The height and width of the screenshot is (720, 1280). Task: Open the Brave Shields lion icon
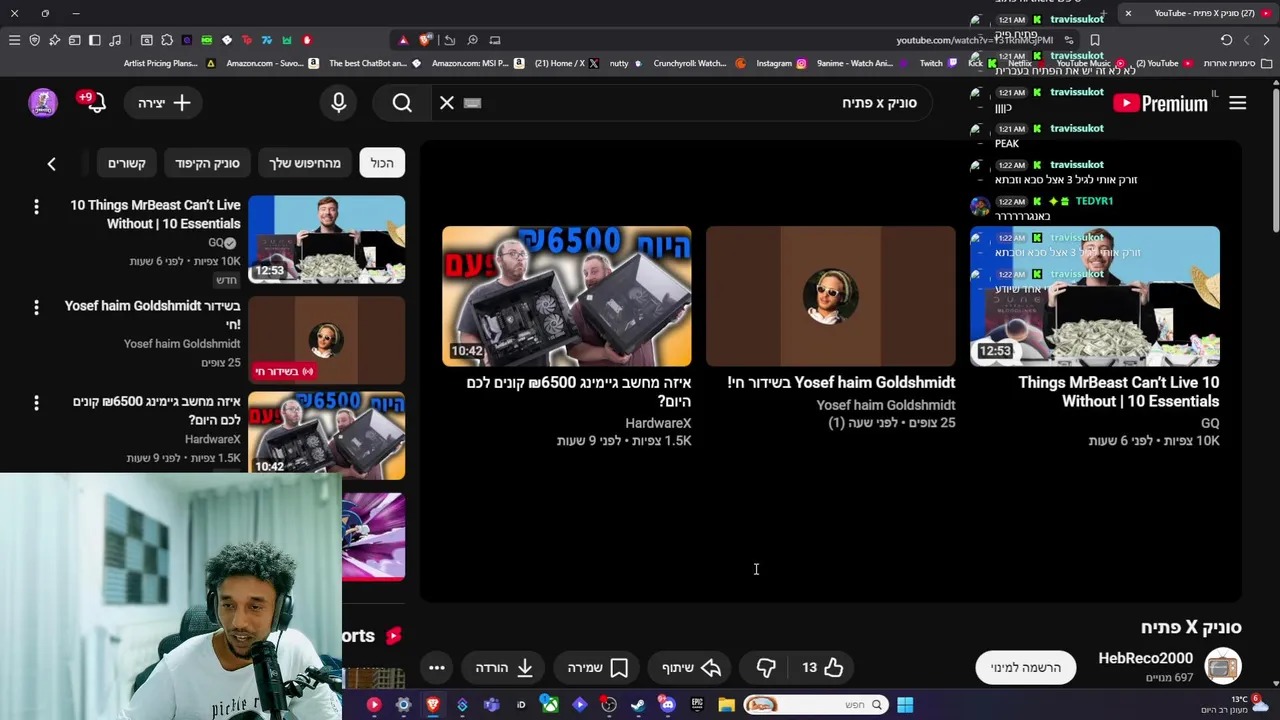426,40
